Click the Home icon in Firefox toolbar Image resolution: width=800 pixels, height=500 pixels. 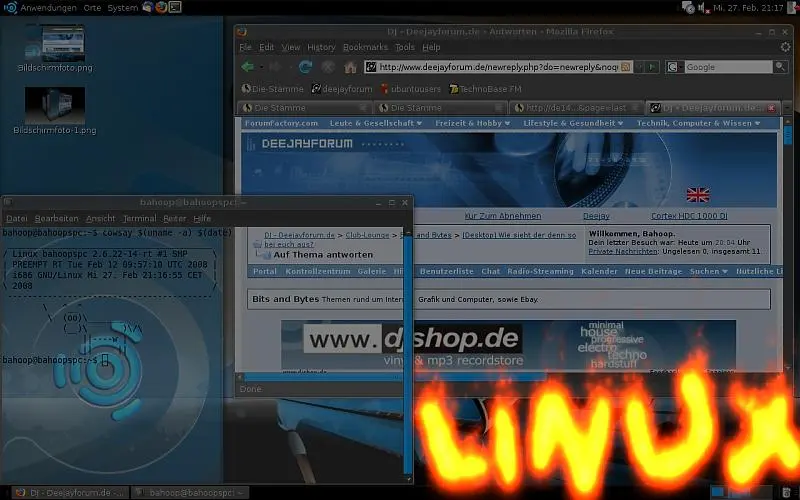[350, 67]
